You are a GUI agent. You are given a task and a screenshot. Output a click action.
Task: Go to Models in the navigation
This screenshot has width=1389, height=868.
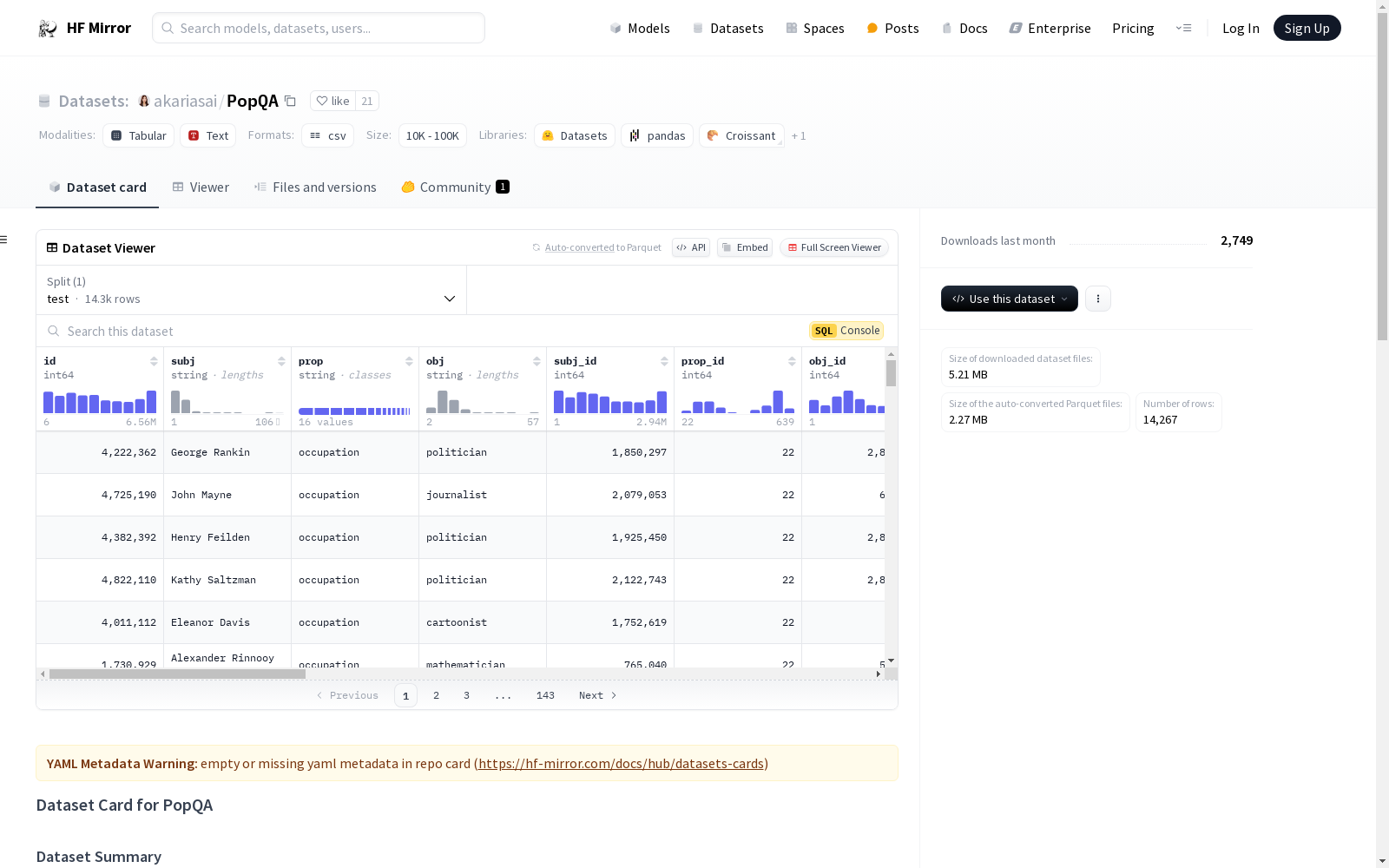640,28
